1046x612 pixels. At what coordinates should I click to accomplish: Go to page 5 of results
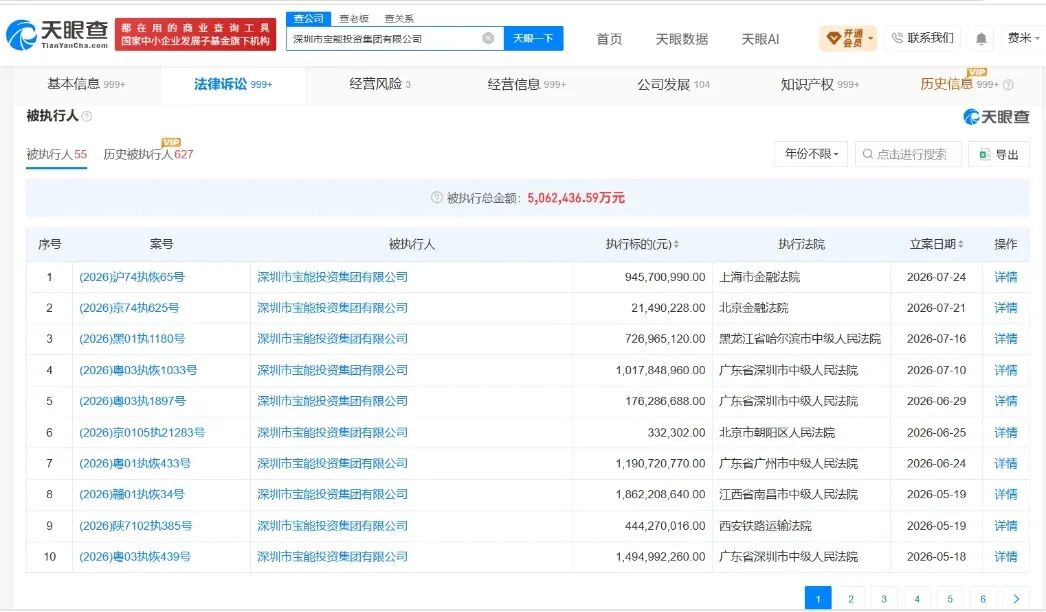(x=950, y=599)
